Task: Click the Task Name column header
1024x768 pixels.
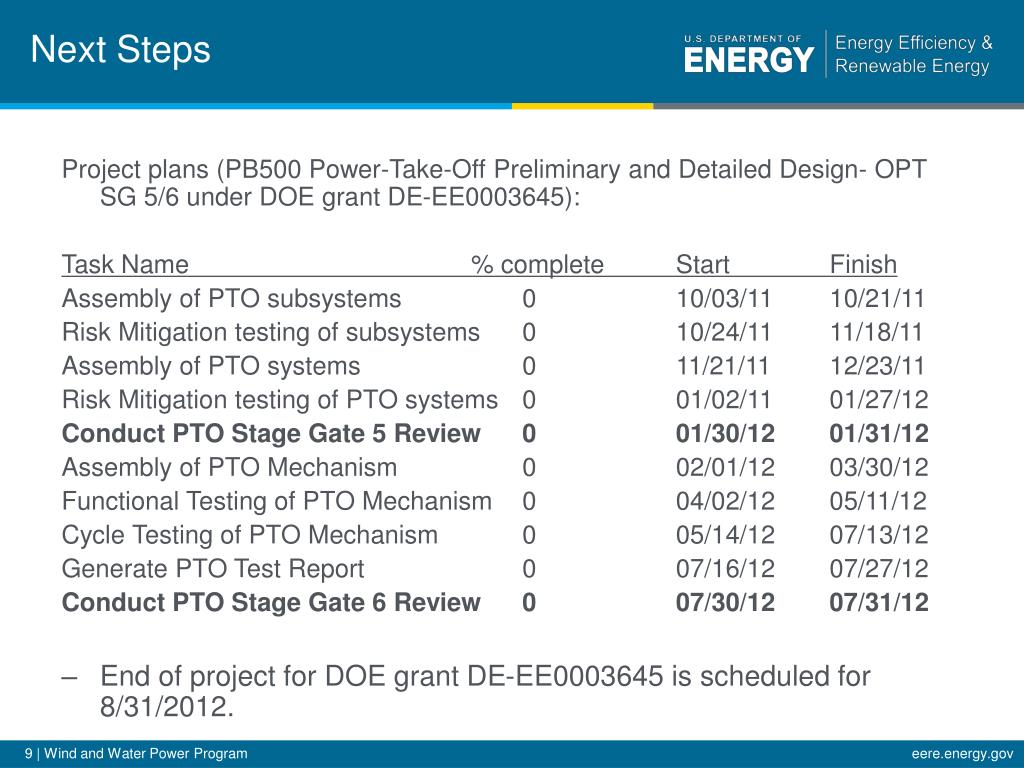Action: point(125,264)
